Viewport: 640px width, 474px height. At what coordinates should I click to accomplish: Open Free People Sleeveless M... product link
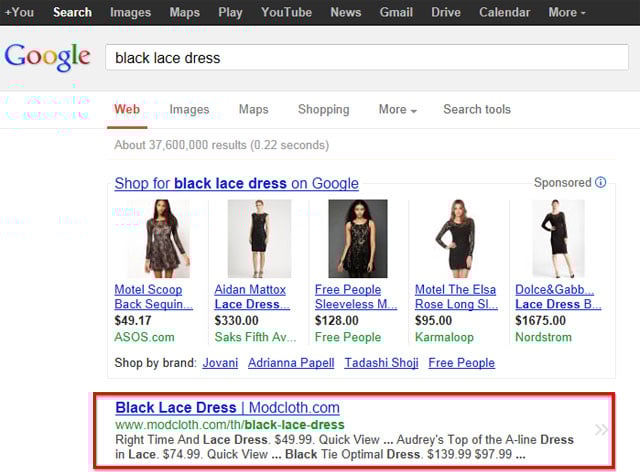tap(356, 297)
